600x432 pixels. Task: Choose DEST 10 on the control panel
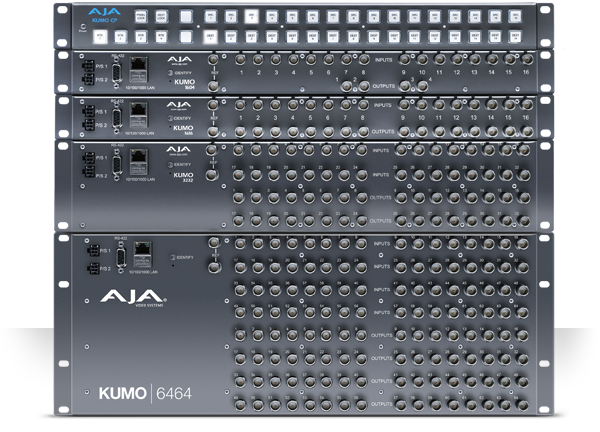pos(394,37)
